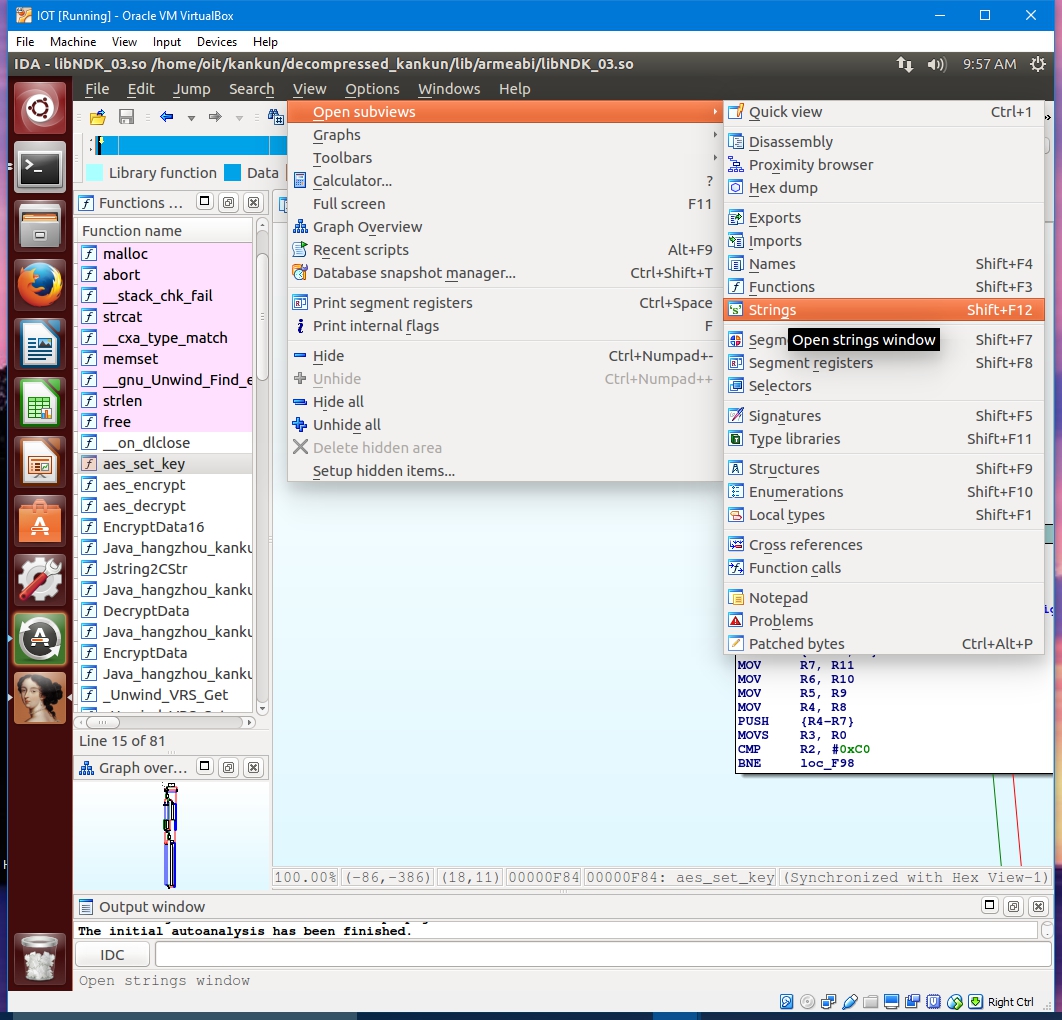This screenshot has height=1020, width=1062.
Task: Open the Hex dump subview
Action: pyautogui.click(x=883, y=188)
